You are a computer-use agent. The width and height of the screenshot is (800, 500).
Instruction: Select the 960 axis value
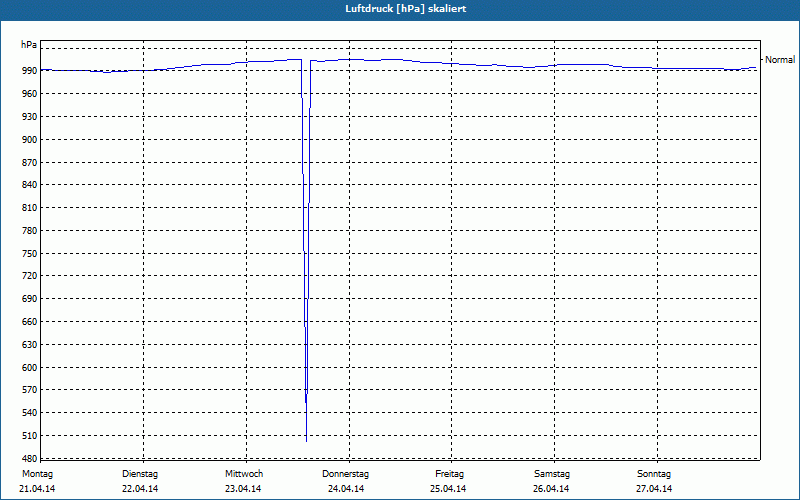[x=29, y=94]
